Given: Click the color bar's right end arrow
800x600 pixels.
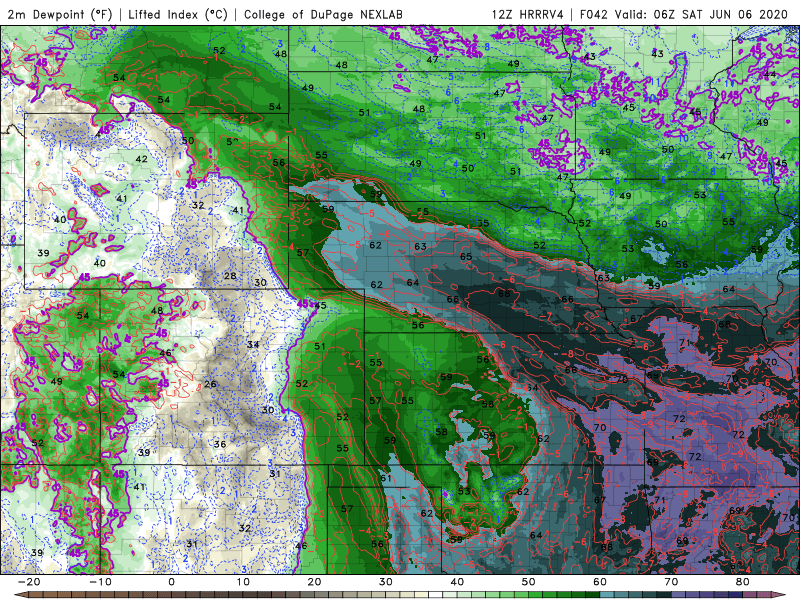Looking at the screenshot, I should click(778, 594).
